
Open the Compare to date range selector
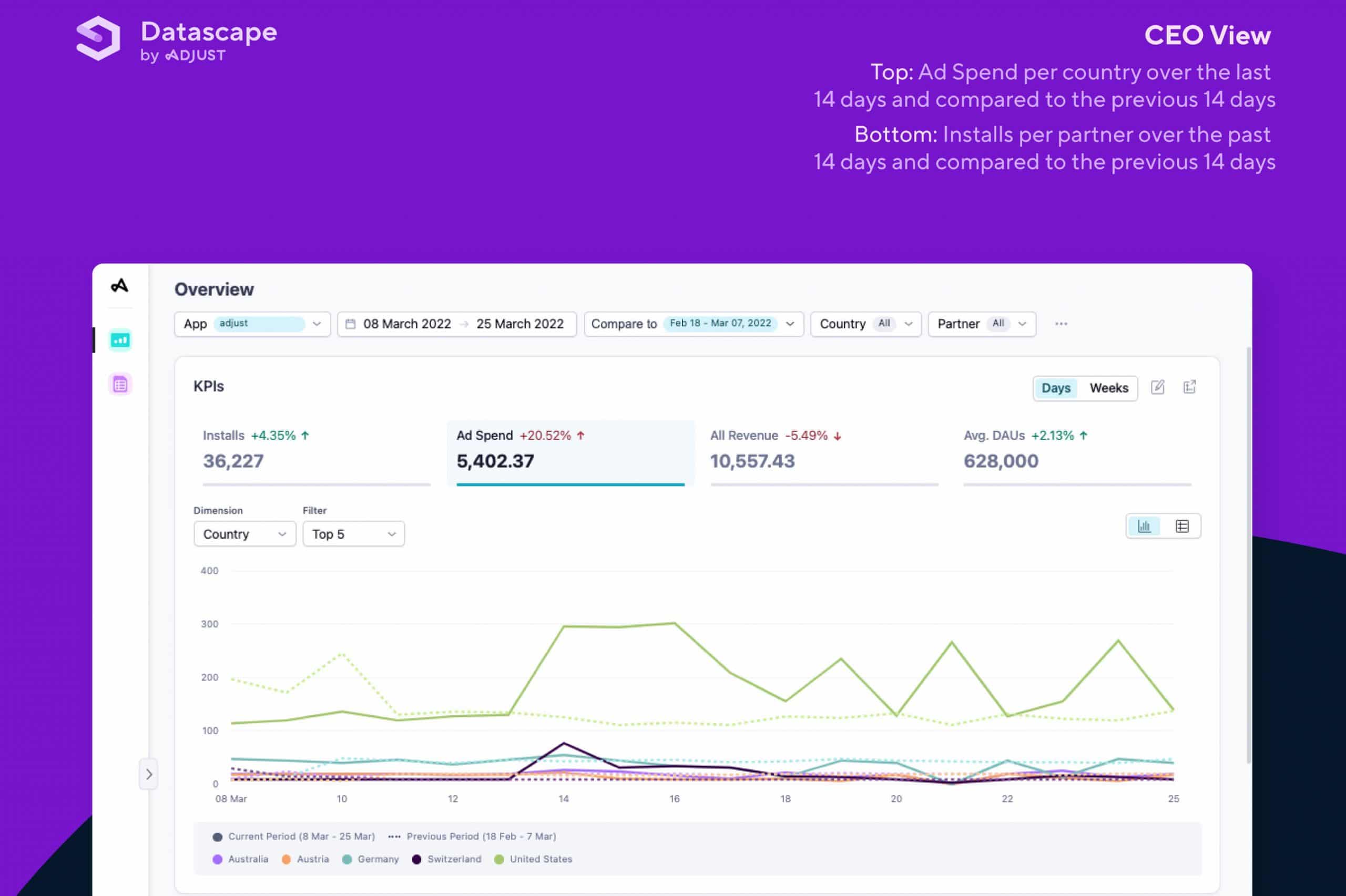click(x=694, y=323)
